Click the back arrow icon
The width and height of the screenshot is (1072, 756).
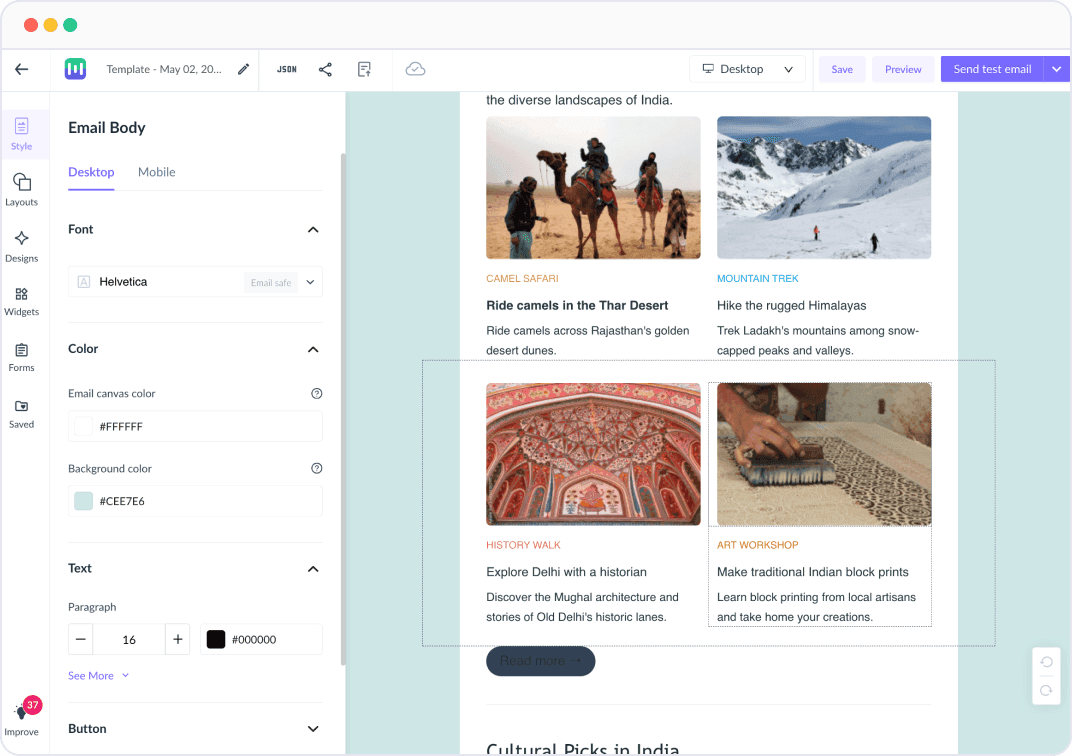pos(22,69)
